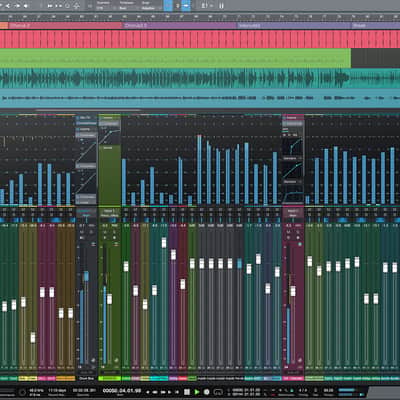The width and height of the screenshot is (400, 400).
Task: Mute the expanded magenta channel
Action: click(289, 232)
